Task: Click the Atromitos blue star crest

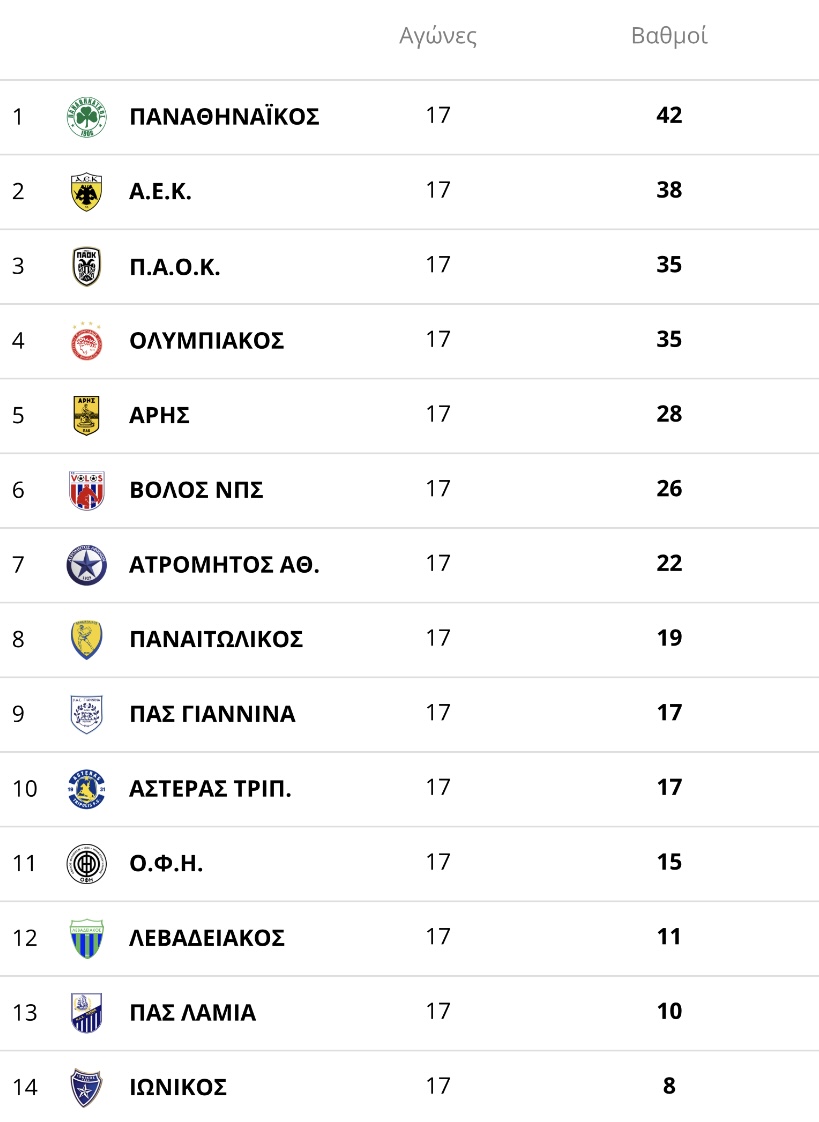Action: [x=87, y=565]
